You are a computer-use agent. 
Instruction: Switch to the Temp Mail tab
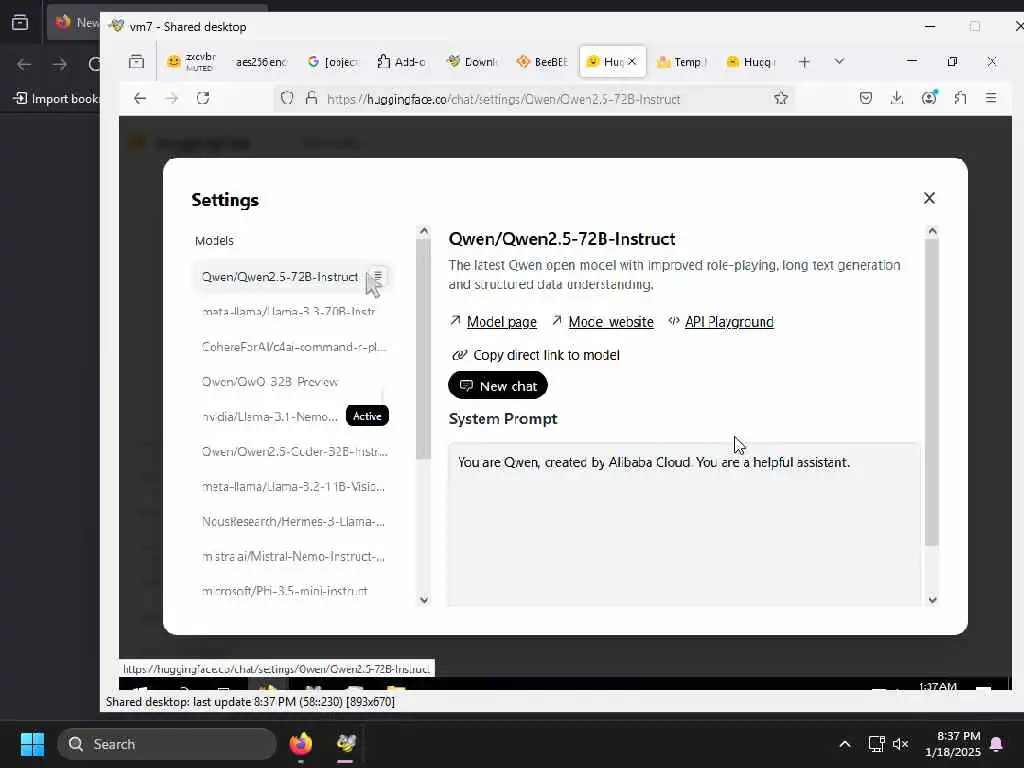tap(682, 62)
